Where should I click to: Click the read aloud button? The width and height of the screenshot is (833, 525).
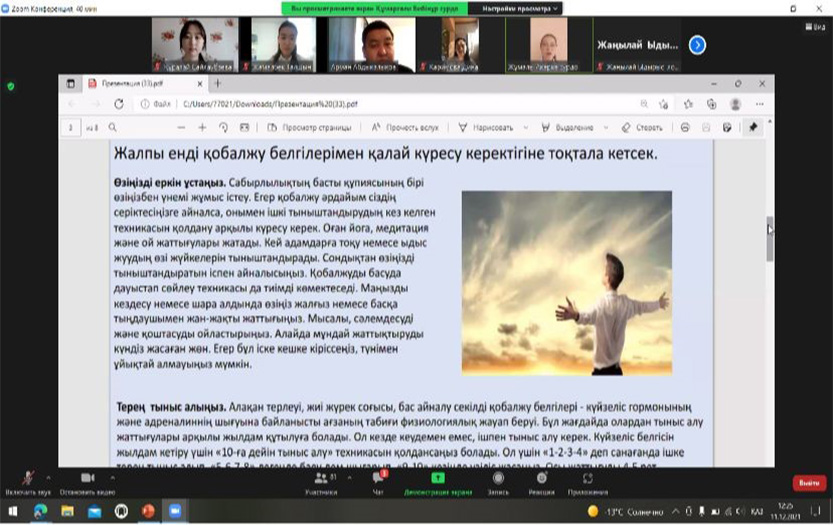(x=405, y=127)
